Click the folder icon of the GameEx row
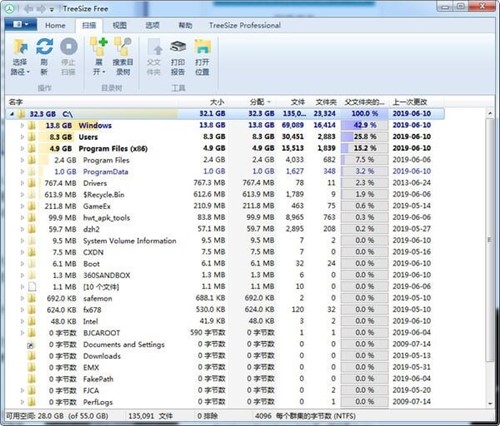This screenshot has height=426, width=500. coord(32,206)
